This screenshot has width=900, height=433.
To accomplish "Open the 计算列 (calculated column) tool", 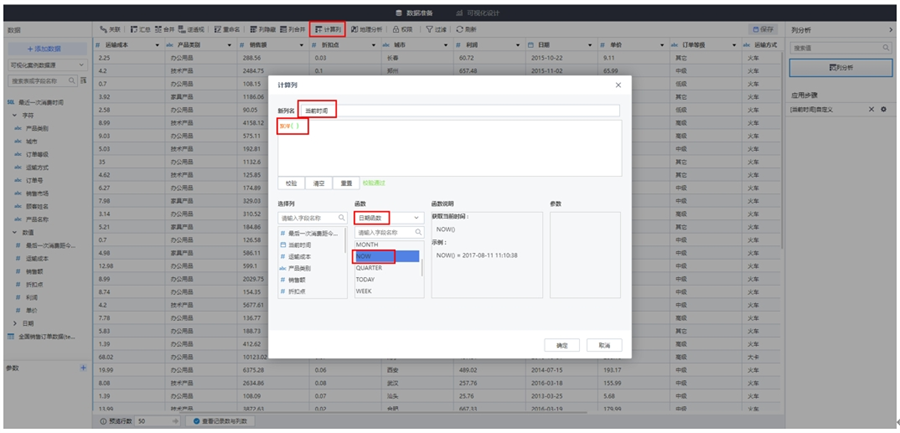I will (327, 30).
